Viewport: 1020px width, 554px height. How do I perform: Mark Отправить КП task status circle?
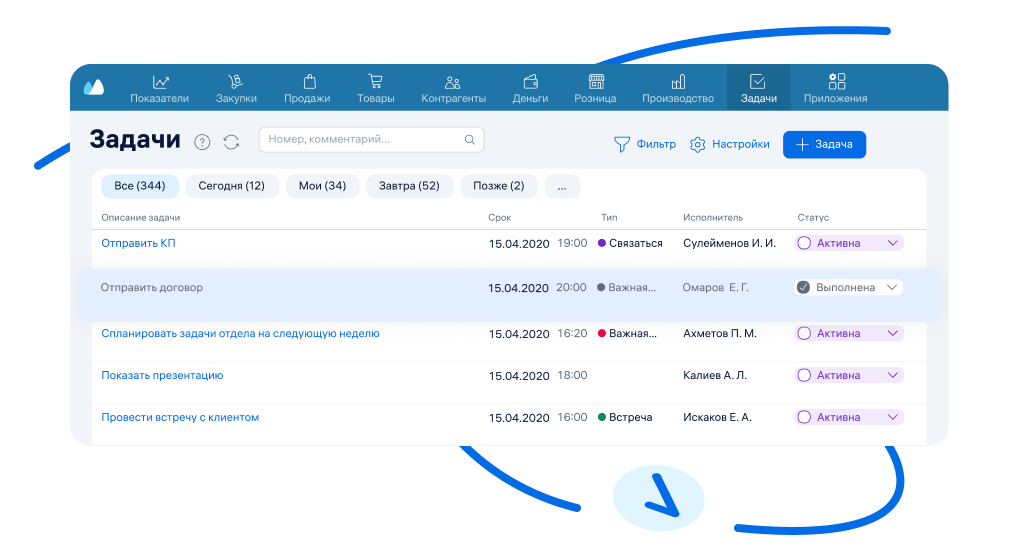(x=804, y=243)
